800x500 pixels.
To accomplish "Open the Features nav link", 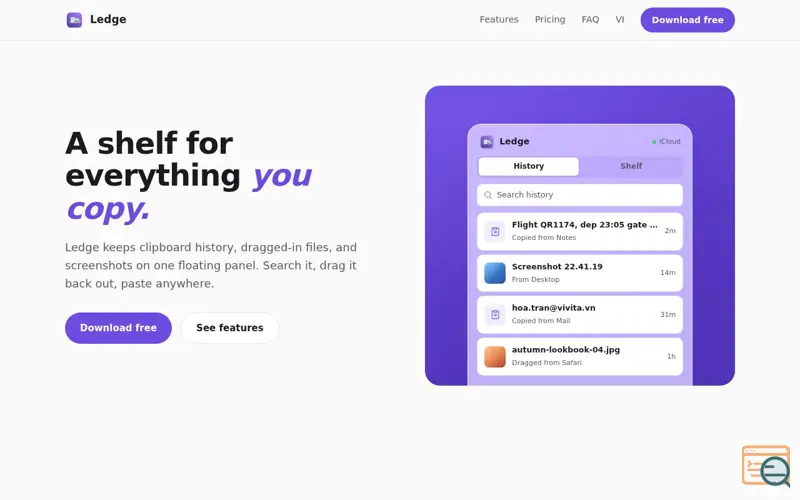I will [498, 19].
